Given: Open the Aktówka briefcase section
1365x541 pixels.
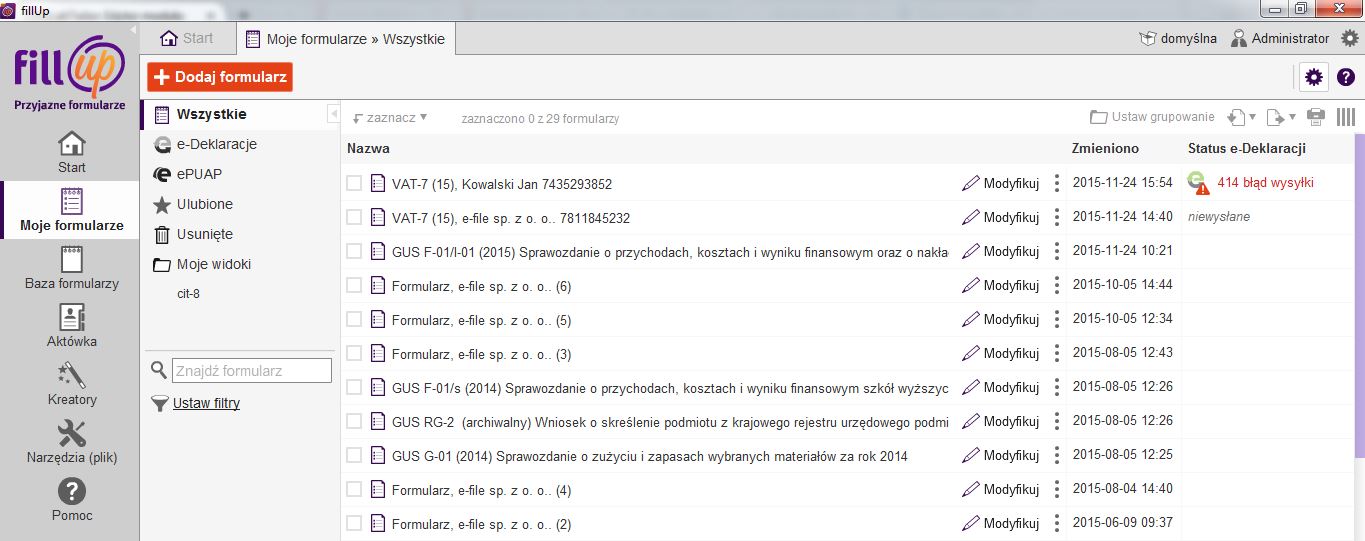Looking at the screenshot, I should (x=71, y=326).
